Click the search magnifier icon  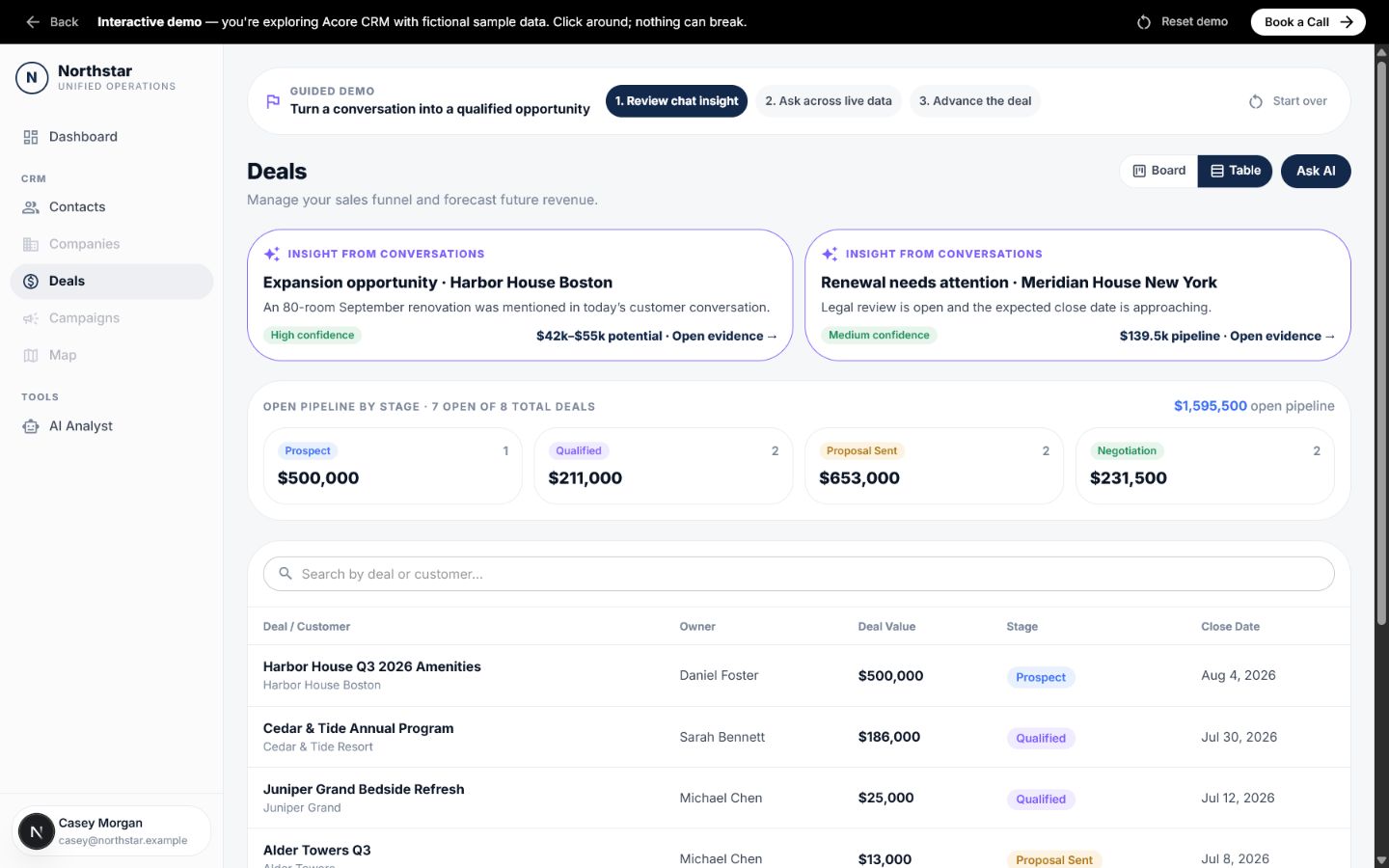tap(286, 573)
